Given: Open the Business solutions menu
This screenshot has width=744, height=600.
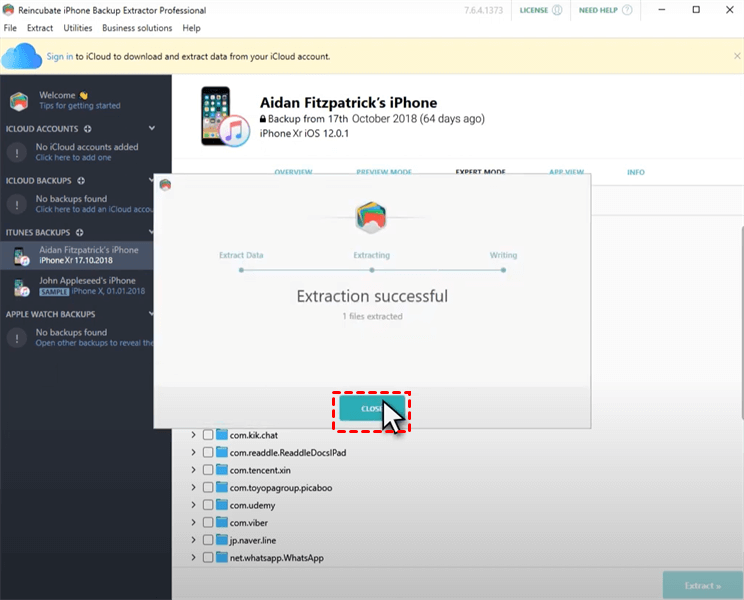Looking at the screenshot, I should point(137,28).
